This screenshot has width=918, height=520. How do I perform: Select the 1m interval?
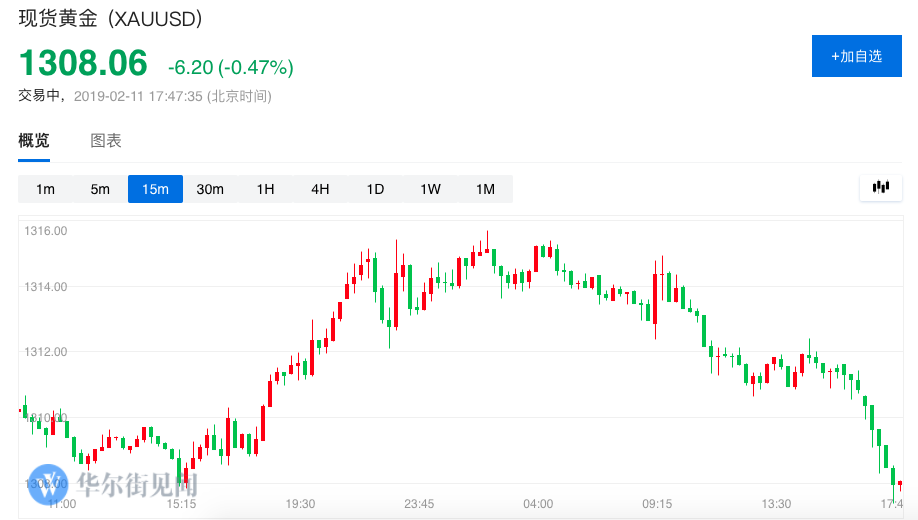(x=45, y=189)
